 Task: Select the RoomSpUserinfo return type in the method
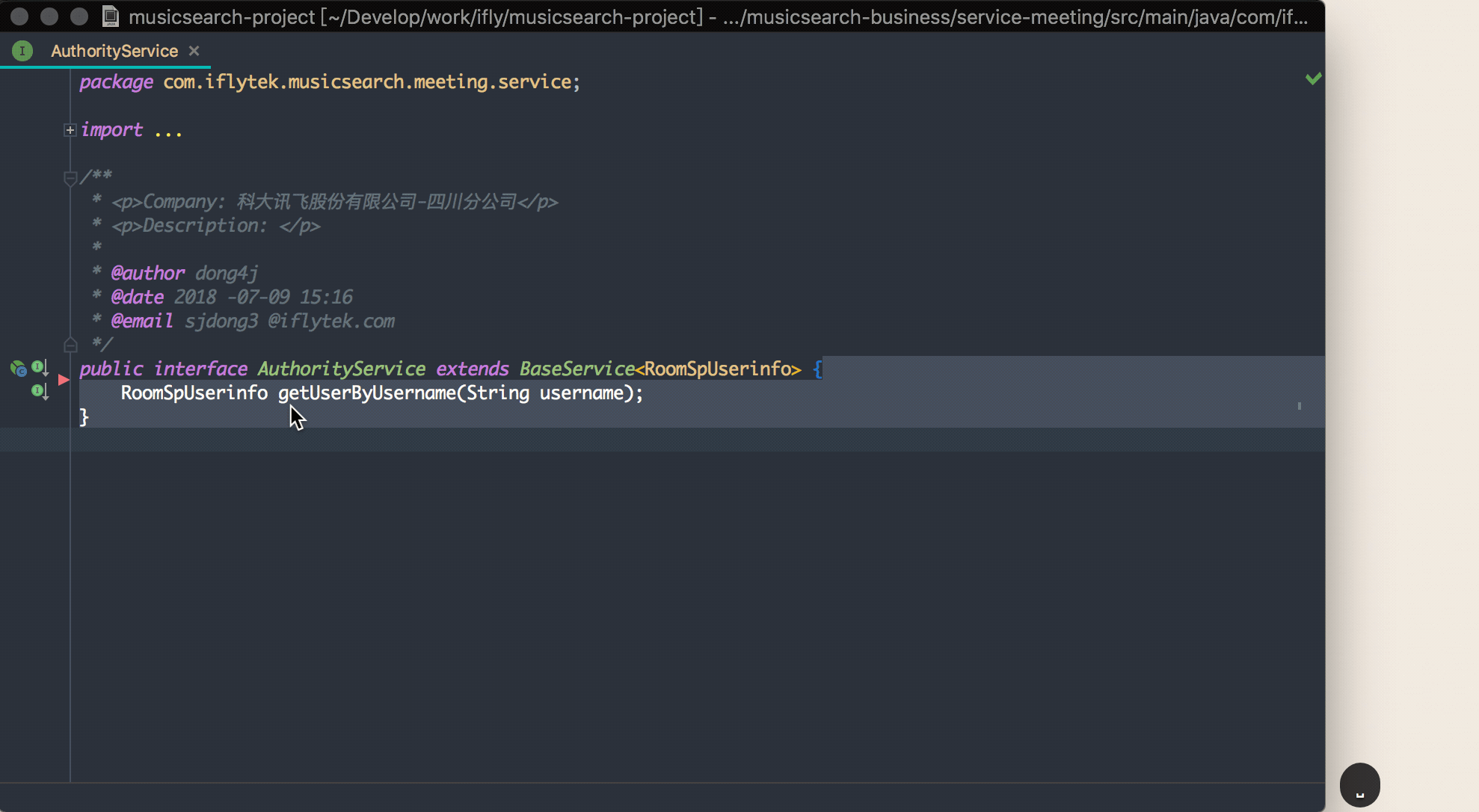tap(194, 393)
